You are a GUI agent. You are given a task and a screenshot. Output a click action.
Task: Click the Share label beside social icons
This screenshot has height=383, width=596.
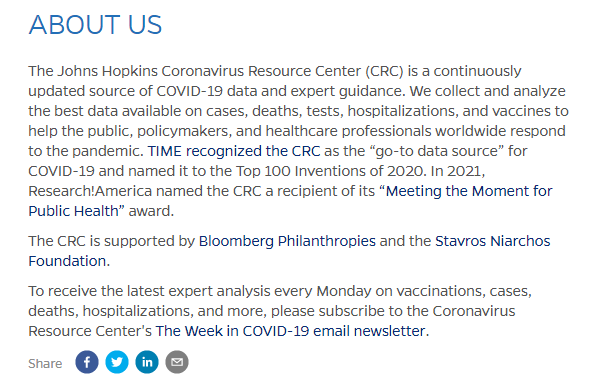(x=45, y=364)
